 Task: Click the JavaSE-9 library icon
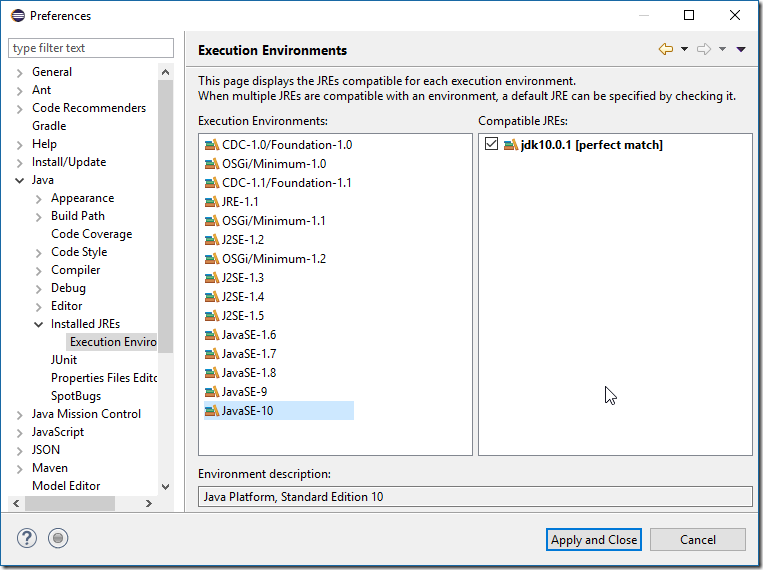tap(212, 392)
